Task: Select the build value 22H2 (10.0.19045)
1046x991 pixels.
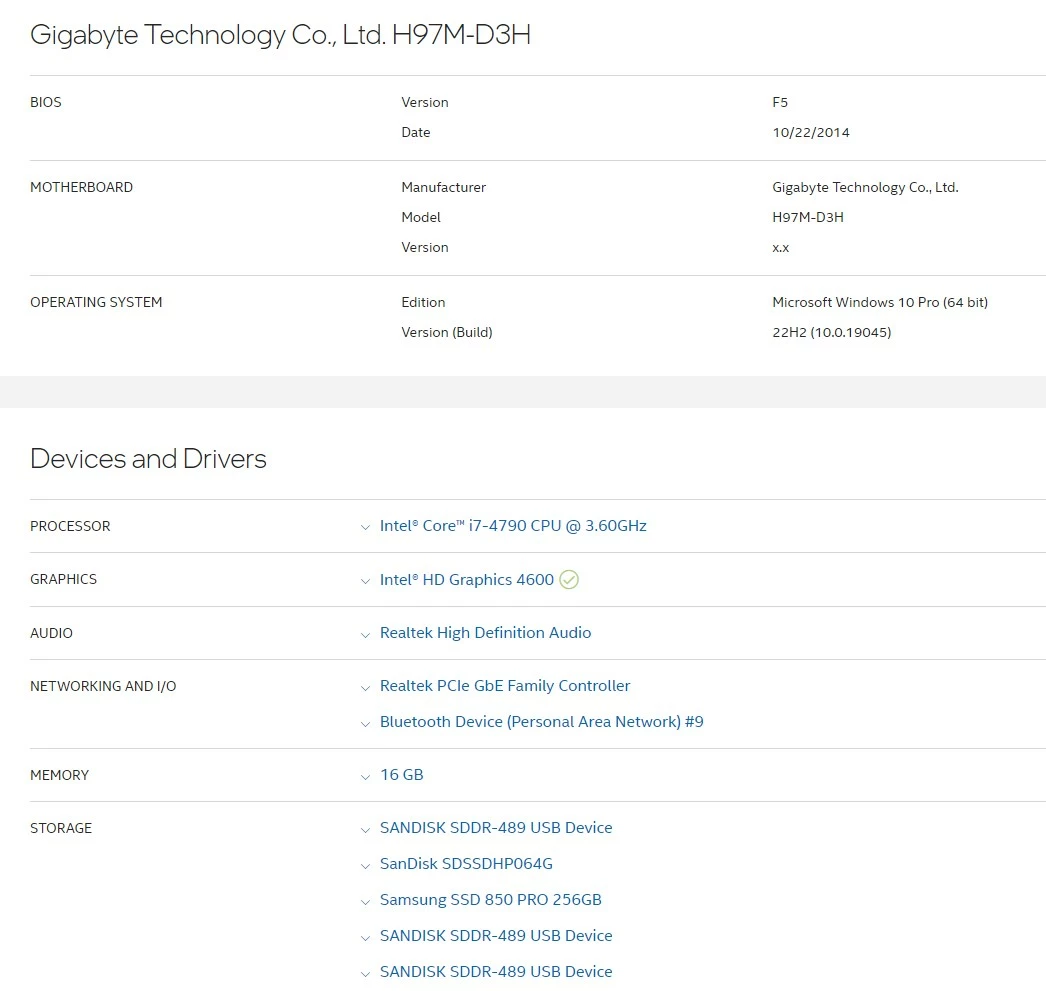Action: pos(831,332)
